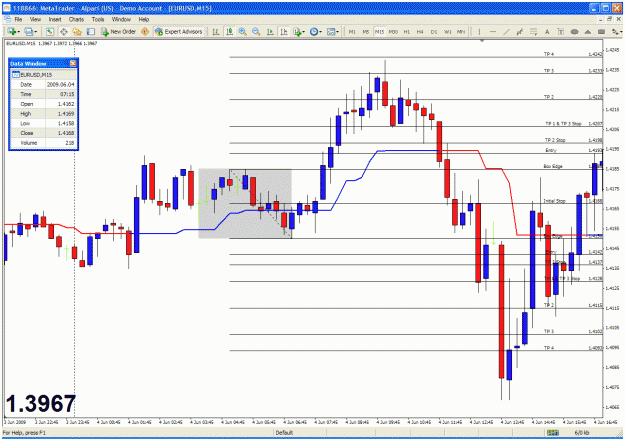625x439 pixels.
Task: Open the New Chart dropdown arrow
Action: coord(18,32)
